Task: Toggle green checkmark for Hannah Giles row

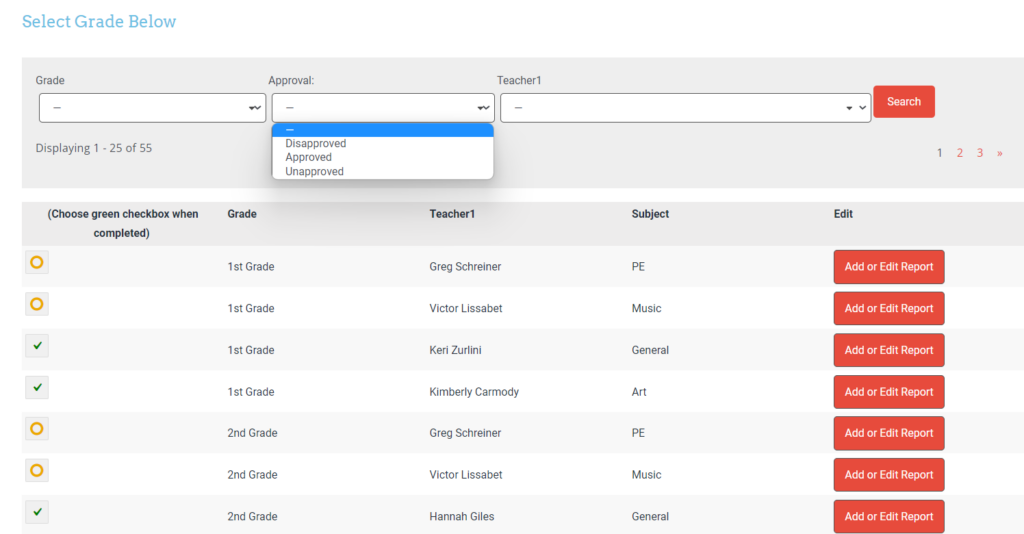Action: (x=37, y=512)
